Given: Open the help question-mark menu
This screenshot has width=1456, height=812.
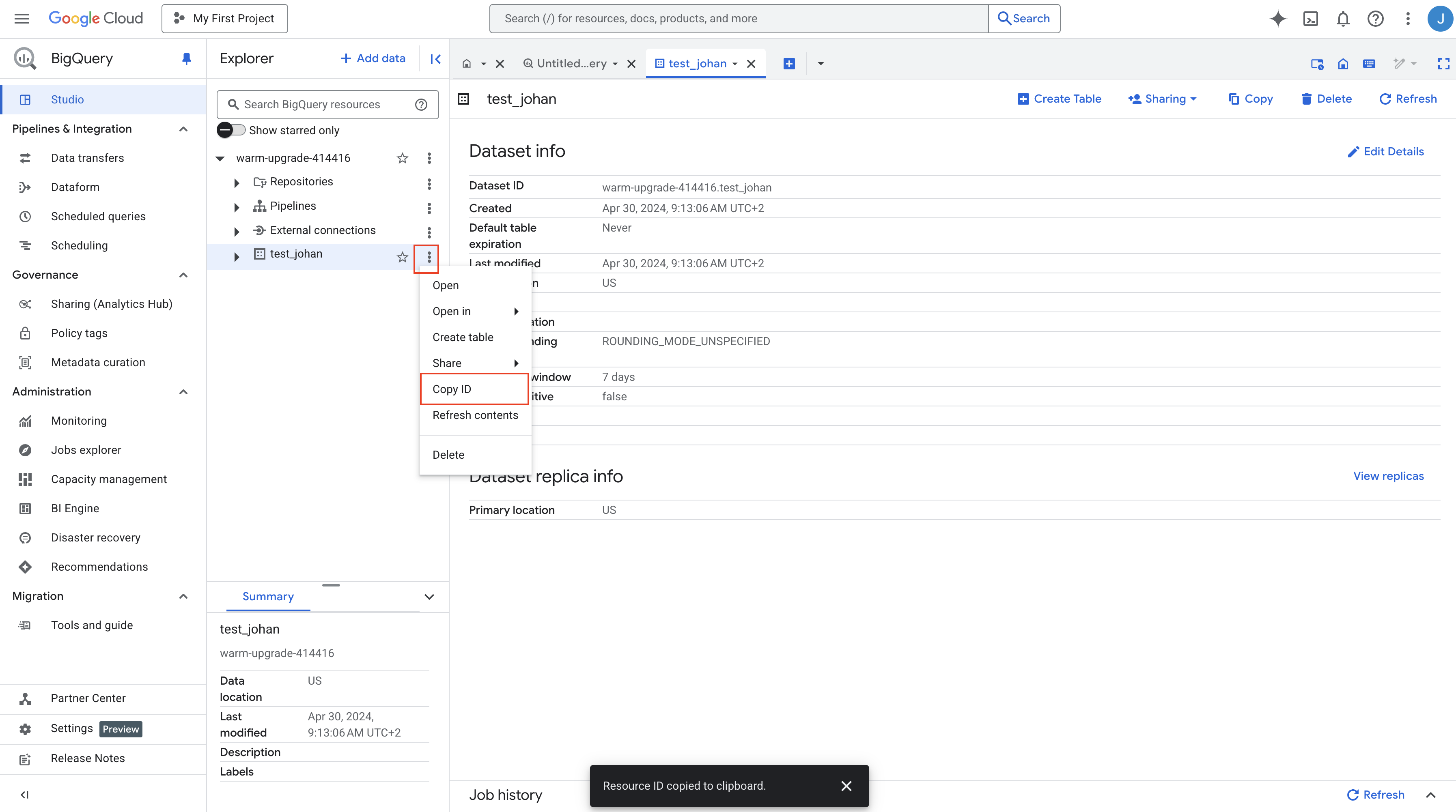Looking at the screenshot, I should click(1375, 19).
